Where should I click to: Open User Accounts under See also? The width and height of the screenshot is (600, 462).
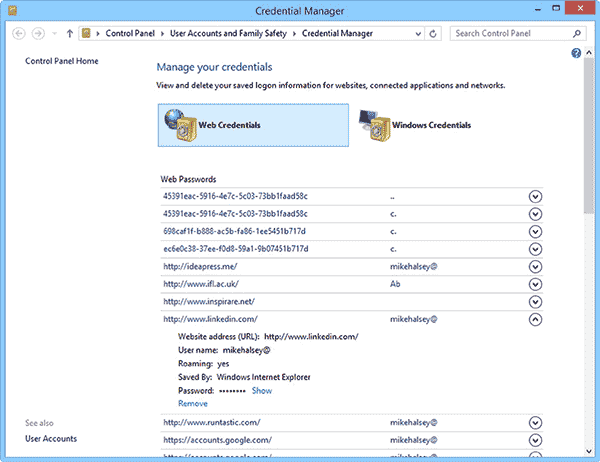(x=51, y=438)
